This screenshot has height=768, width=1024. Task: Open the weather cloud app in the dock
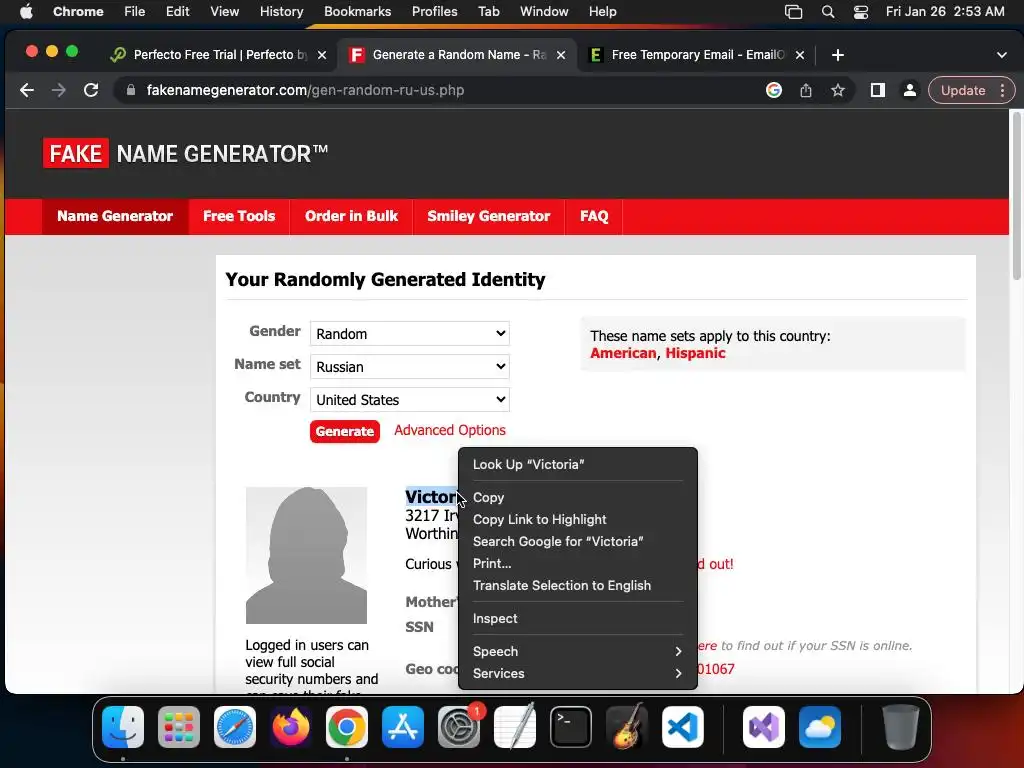pos(820,727)
